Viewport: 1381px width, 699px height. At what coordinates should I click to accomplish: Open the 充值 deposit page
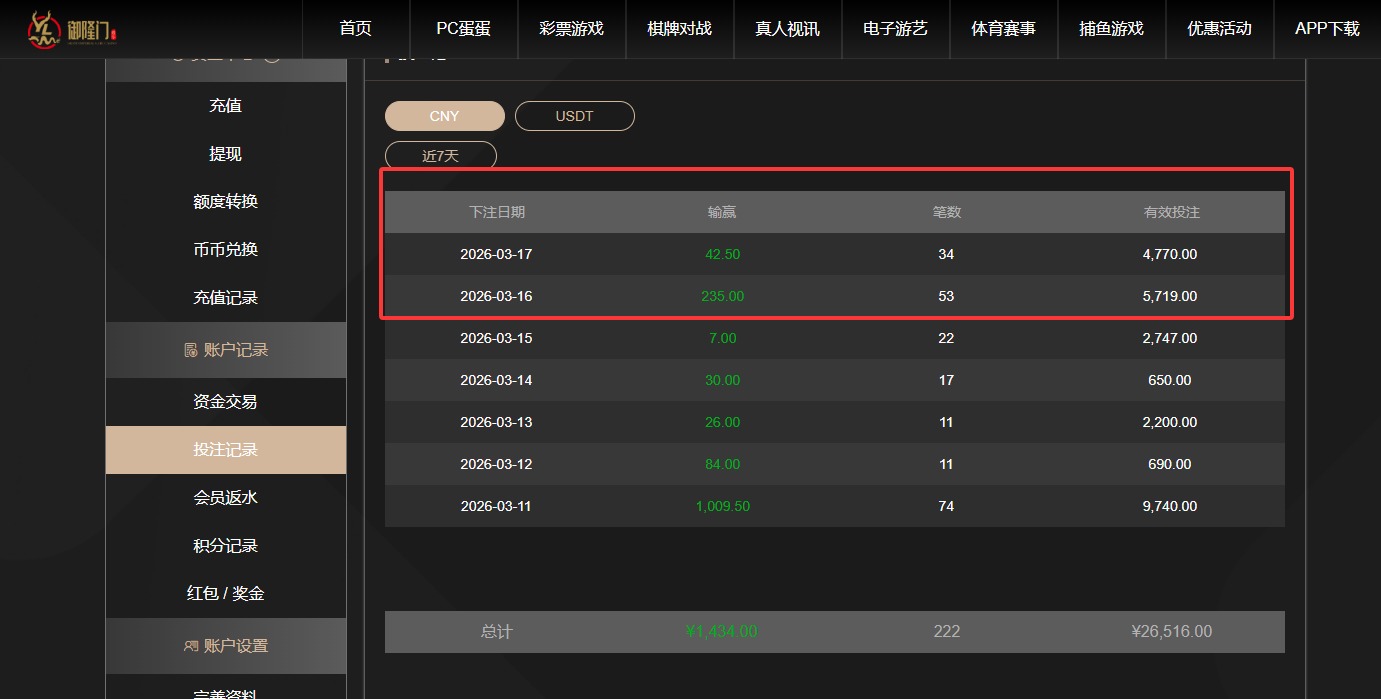(225, 105)
